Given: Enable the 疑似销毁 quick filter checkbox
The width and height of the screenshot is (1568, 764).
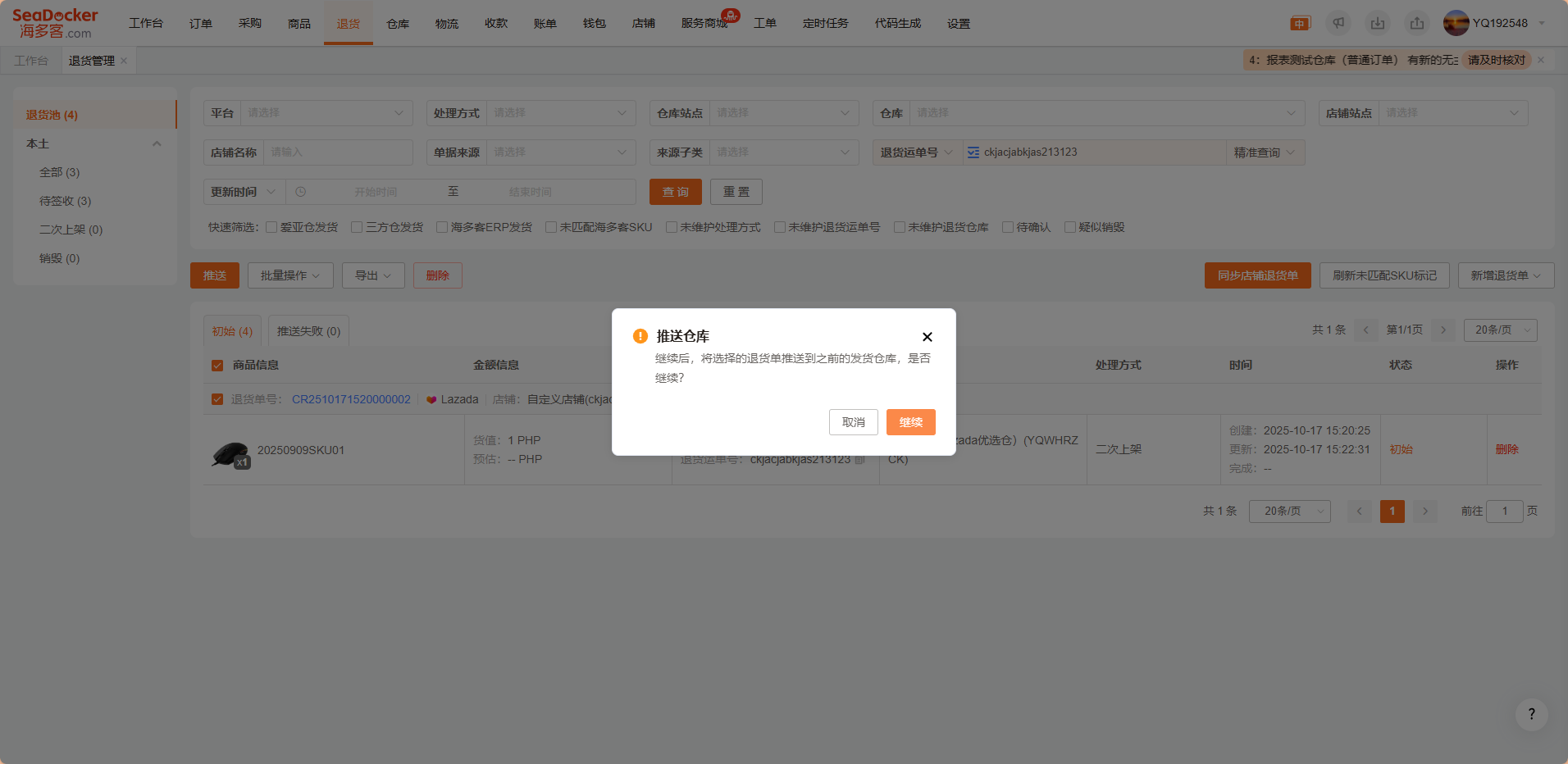Looking at the screenshot, I should pyautogui.click(x=1069, y=227).
